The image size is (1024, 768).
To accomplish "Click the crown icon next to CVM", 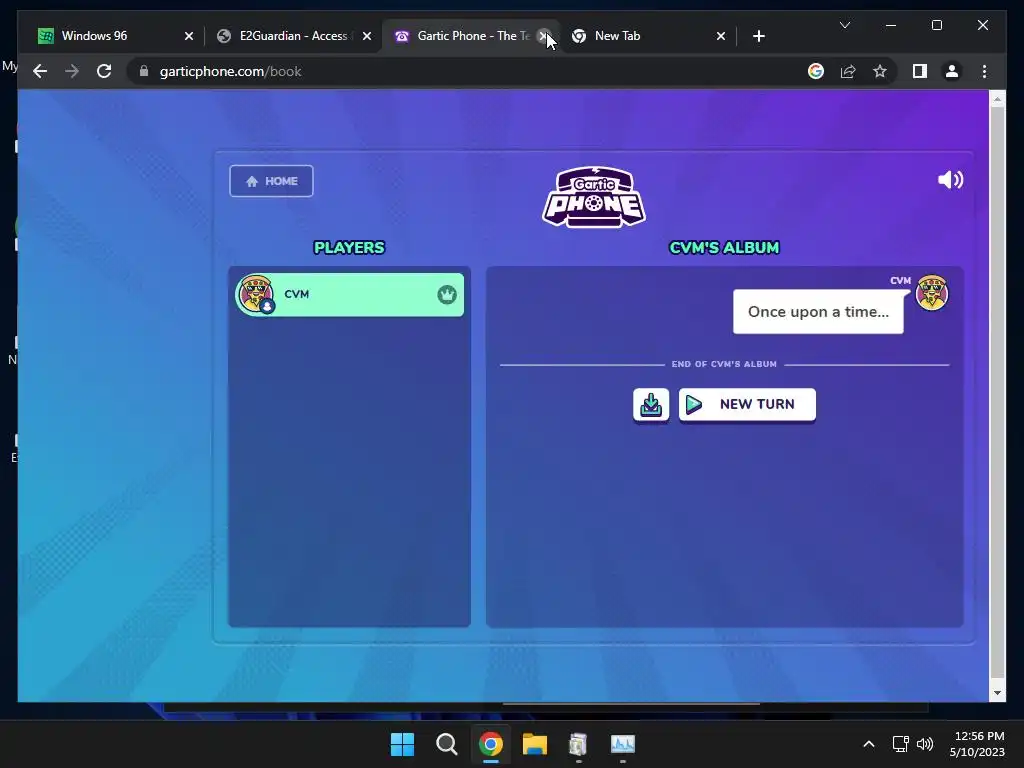I will point(447,295).
